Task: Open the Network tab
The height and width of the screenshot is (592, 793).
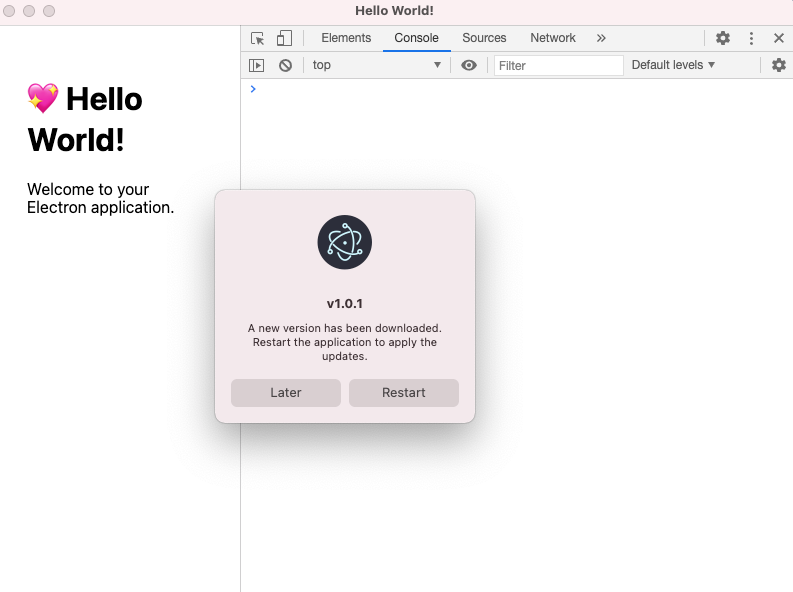Action: (553, 38)
